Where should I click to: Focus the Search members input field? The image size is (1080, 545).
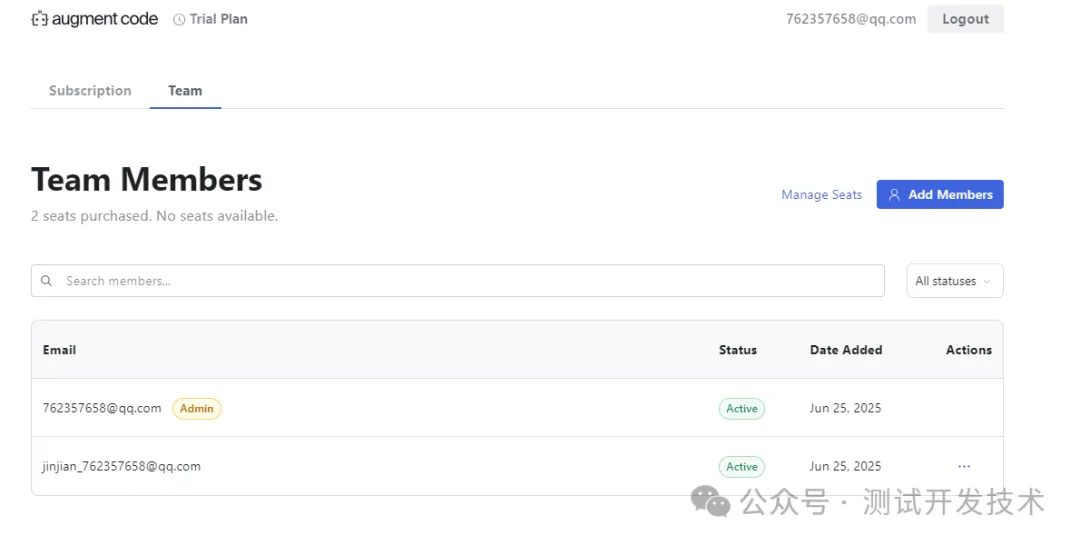(x=470, y=281)
